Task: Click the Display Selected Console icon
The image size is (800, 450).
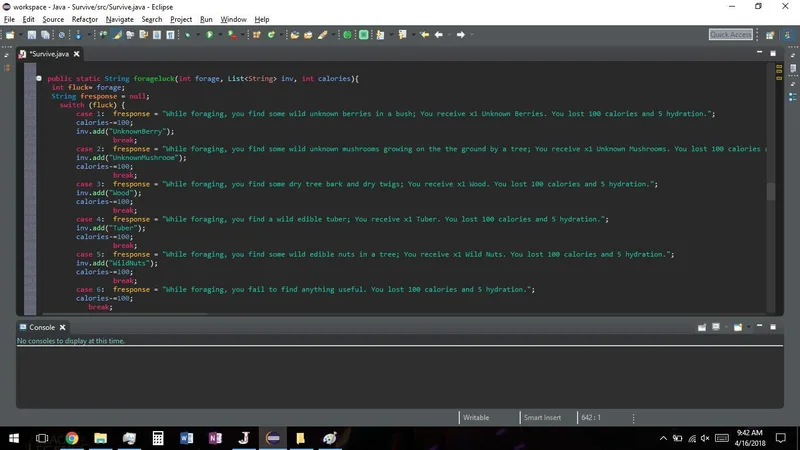Action: (716, 327)
